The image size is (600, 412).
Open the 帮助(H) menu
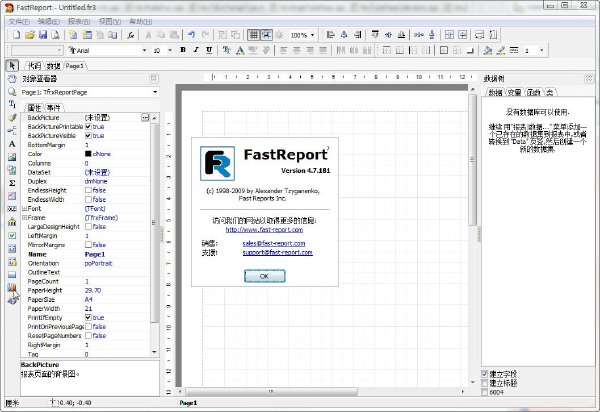tap(140, 22)
